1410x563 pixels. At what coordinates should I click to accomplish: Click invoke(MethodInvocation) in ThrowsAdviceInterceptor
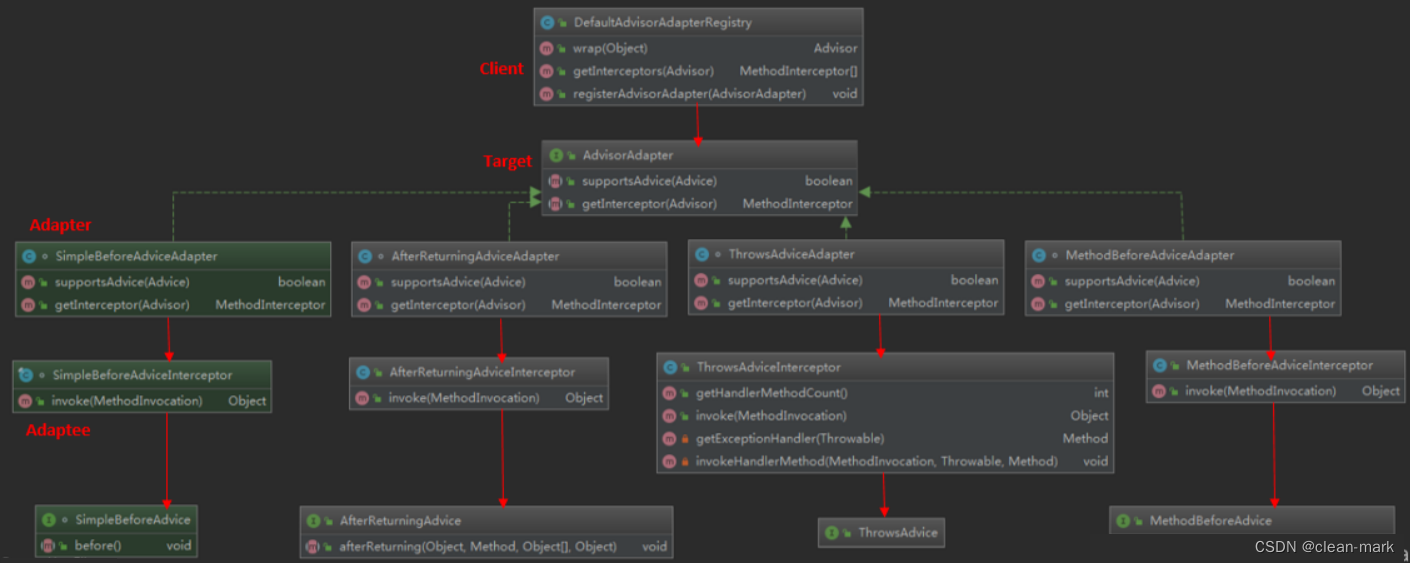point(771,416)
